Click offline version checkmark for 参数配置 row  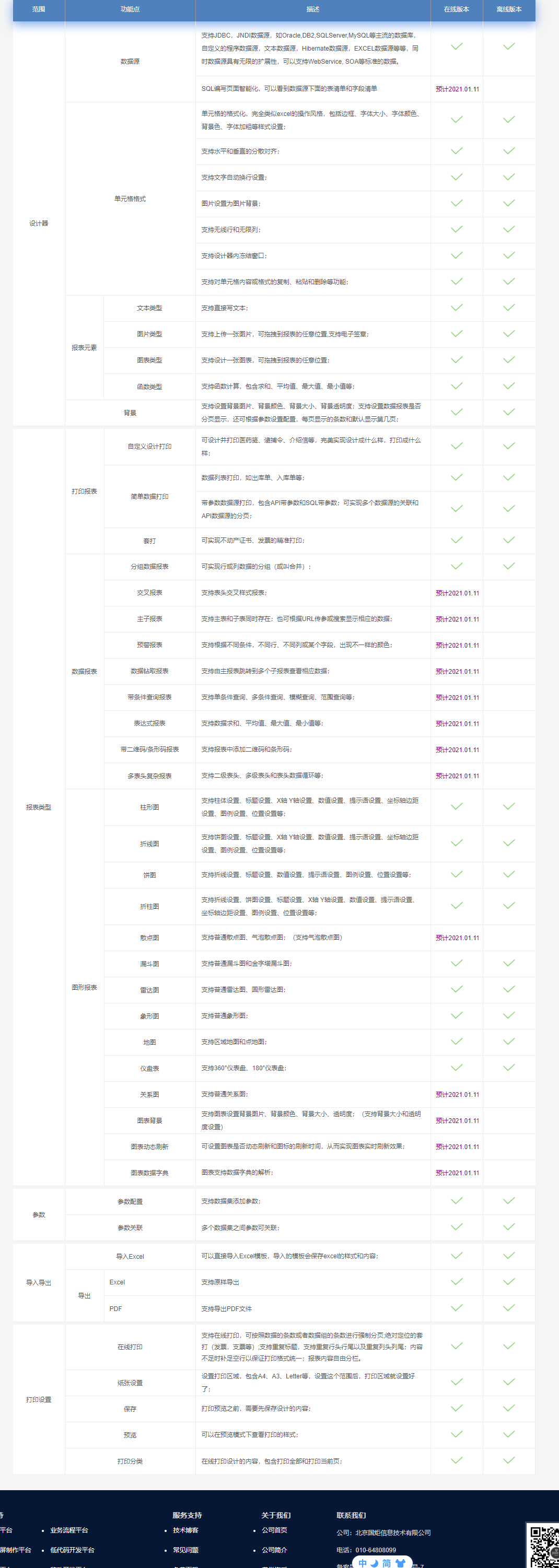tap(509, 1200)
